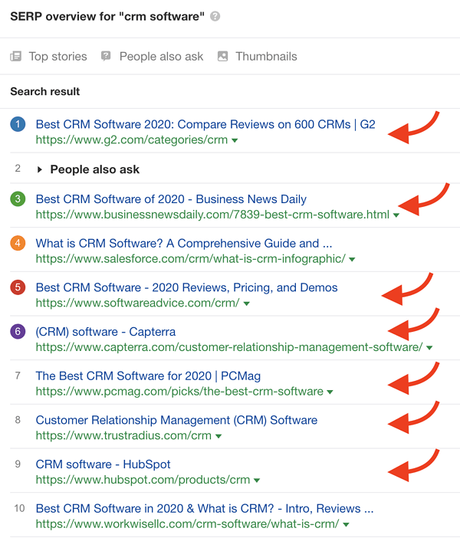The width and height of the screenshot is (460, 538).
Task: Select the blue position 1 badge
Action: pos(18,124)
